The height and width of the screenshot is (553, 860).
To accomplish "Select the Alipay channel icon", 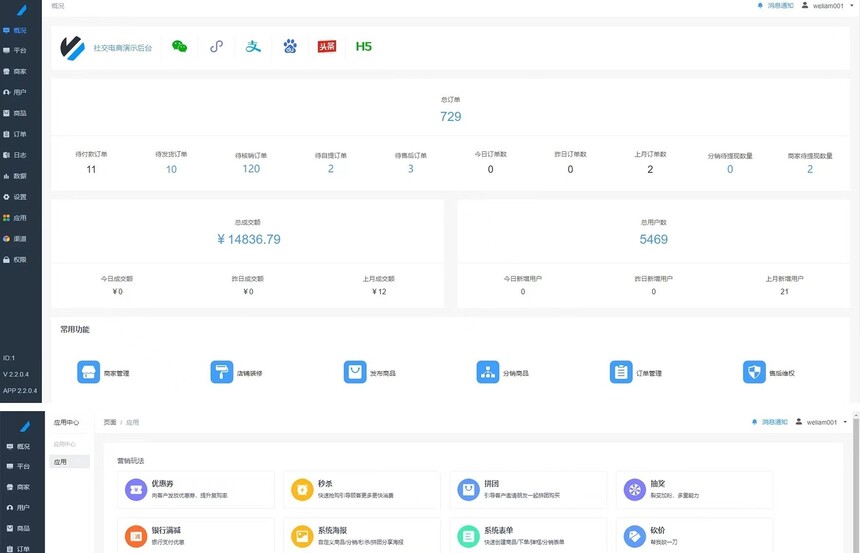I will [254, 46].
